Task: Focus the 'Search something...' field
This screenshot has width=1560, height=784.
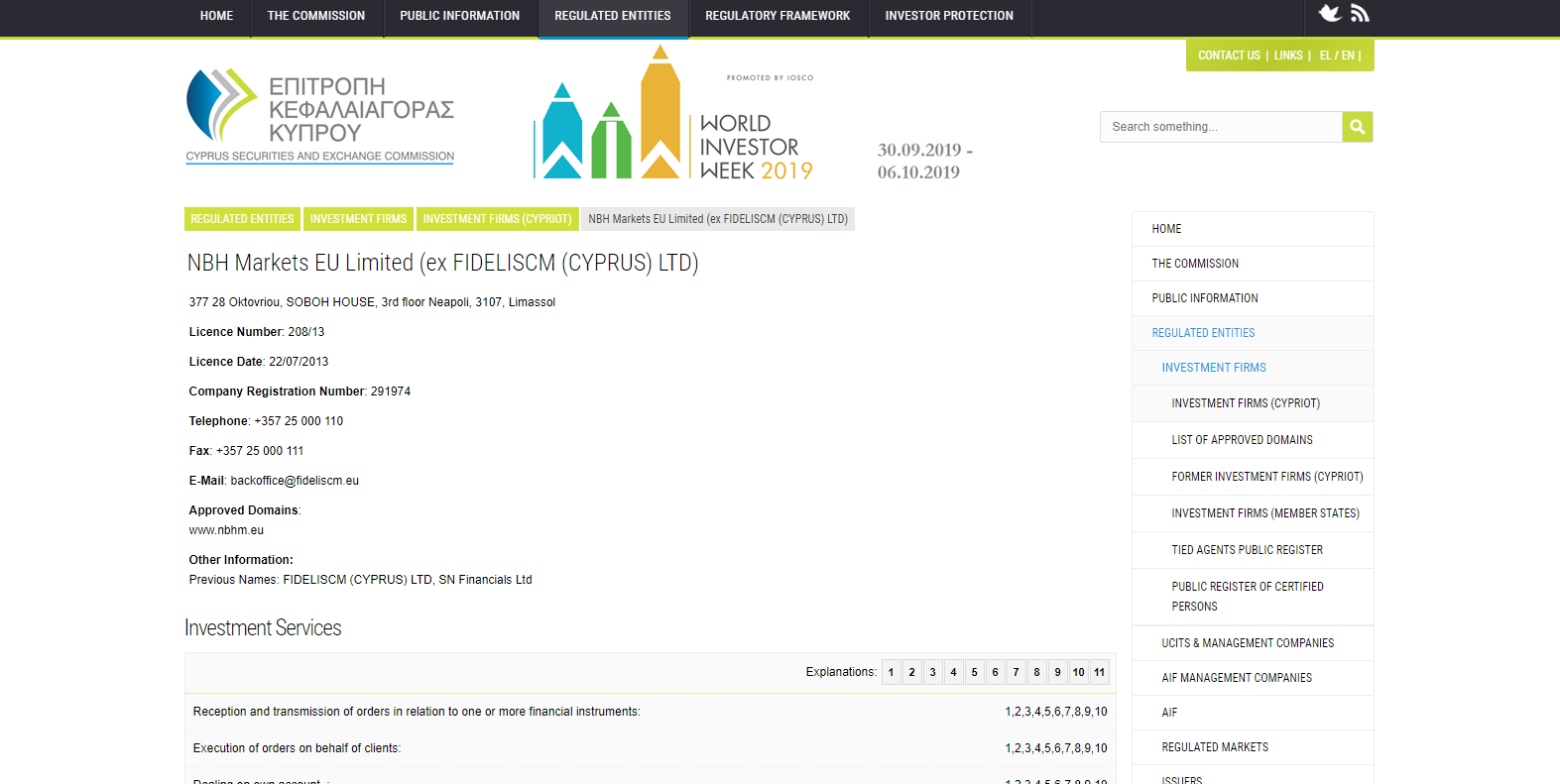Action: click(1221, 127)
